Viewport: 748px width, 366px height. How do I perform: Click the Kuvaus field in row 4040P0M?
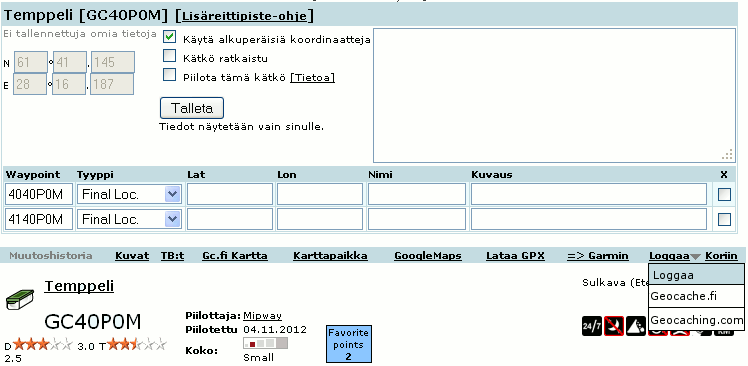(589, 194)
